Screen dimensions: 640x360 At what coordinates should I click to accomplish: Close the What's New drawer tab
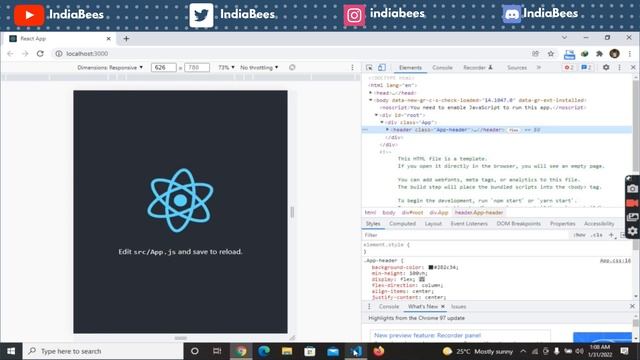pyautogui.click(x=442, y=307)
